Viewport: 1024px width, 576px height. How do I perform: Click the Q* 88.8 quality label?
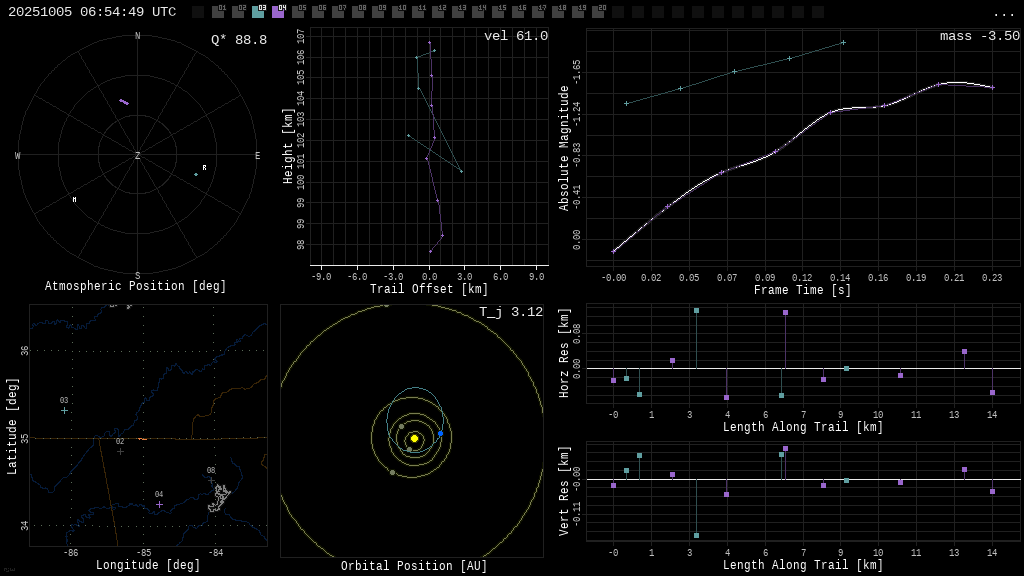pos(238,40)
